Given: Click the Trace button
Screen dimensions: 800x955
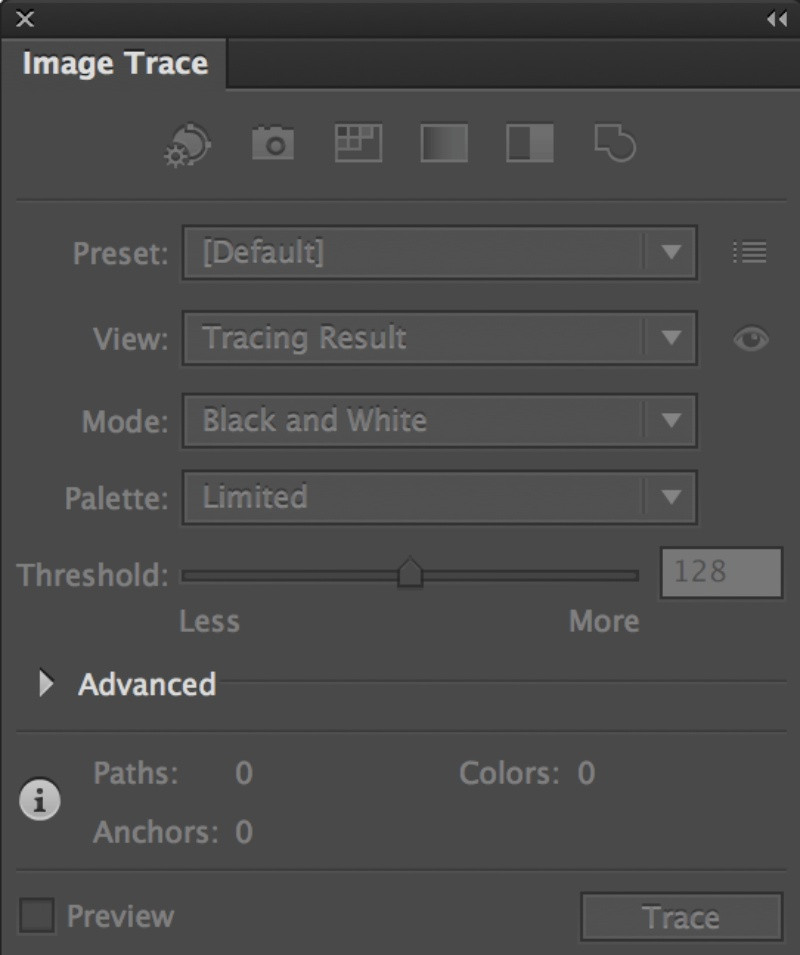Looking at the screenshot, I should 682,917.
